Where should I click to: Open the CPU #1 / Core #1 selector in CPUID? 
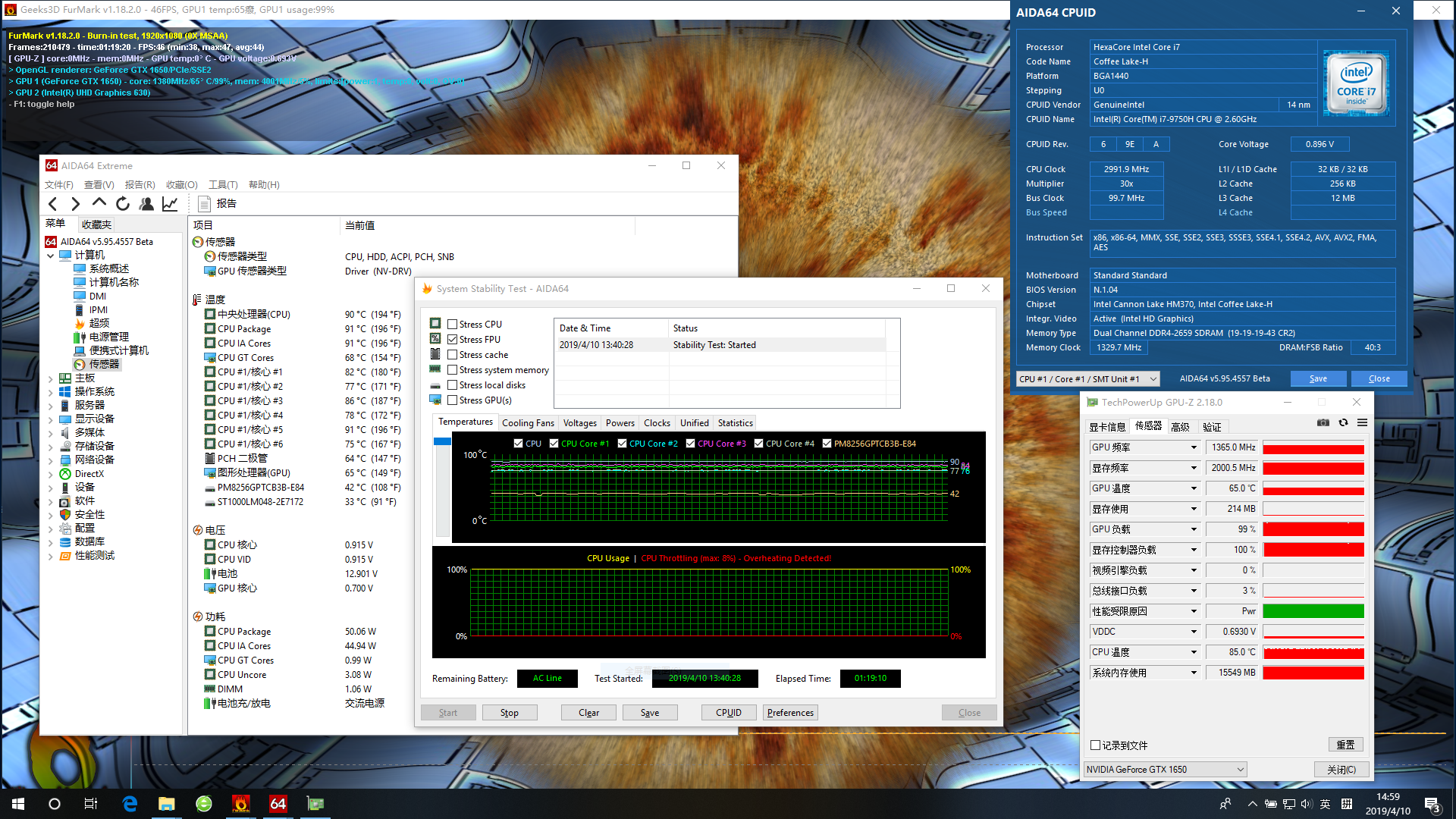tap(1087, 378)
